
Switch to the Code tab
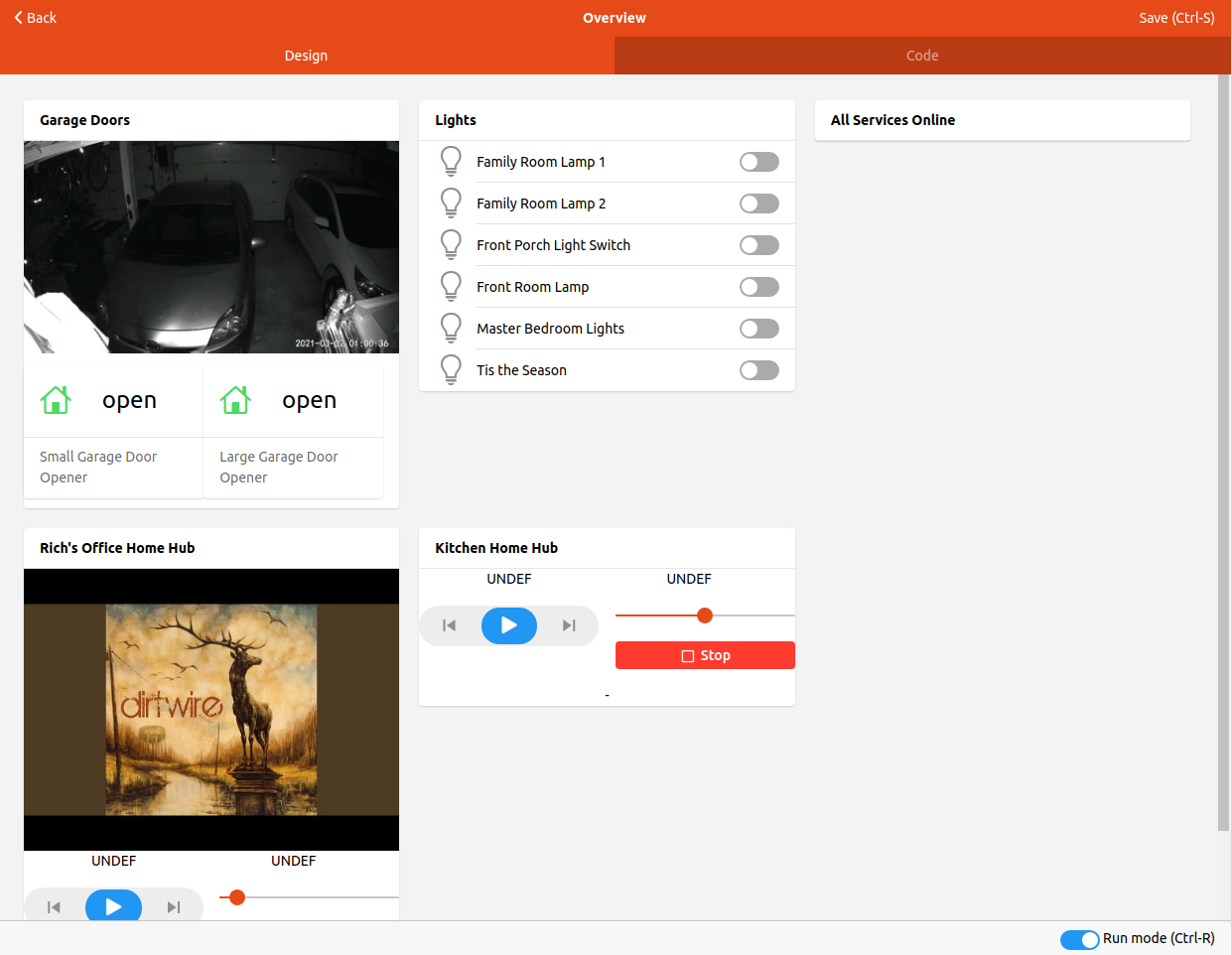coord(921,56)
